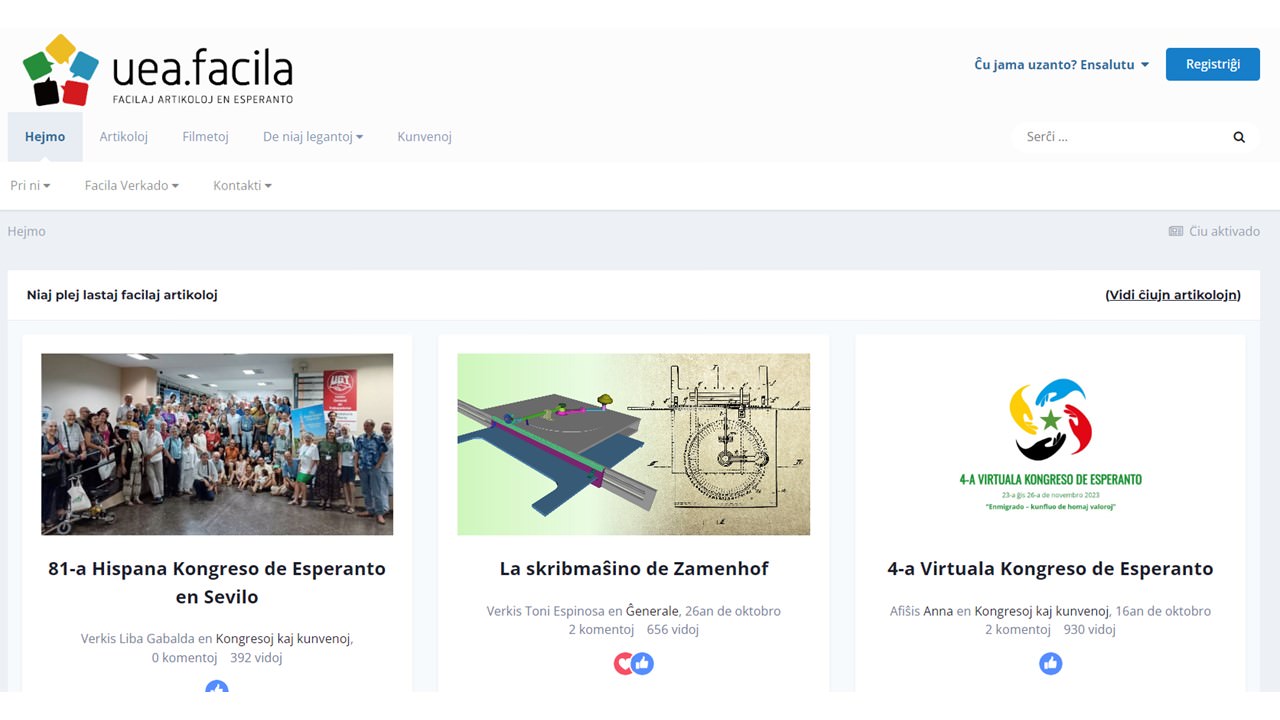
Task: Click heart reaction on La skribmaŝino article
Action: click(624, 663)
